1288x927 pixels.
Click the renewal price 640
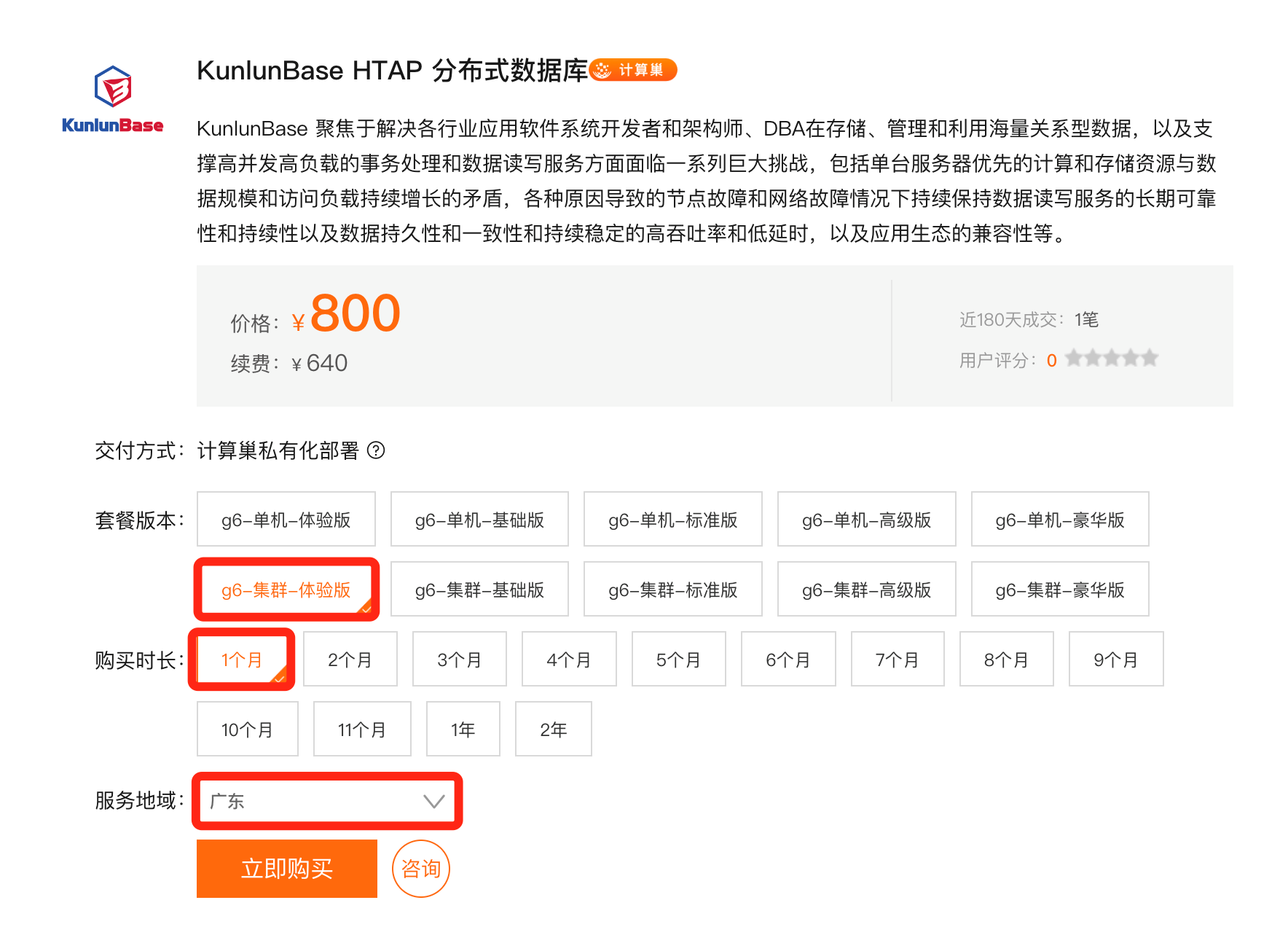[327, 363]
